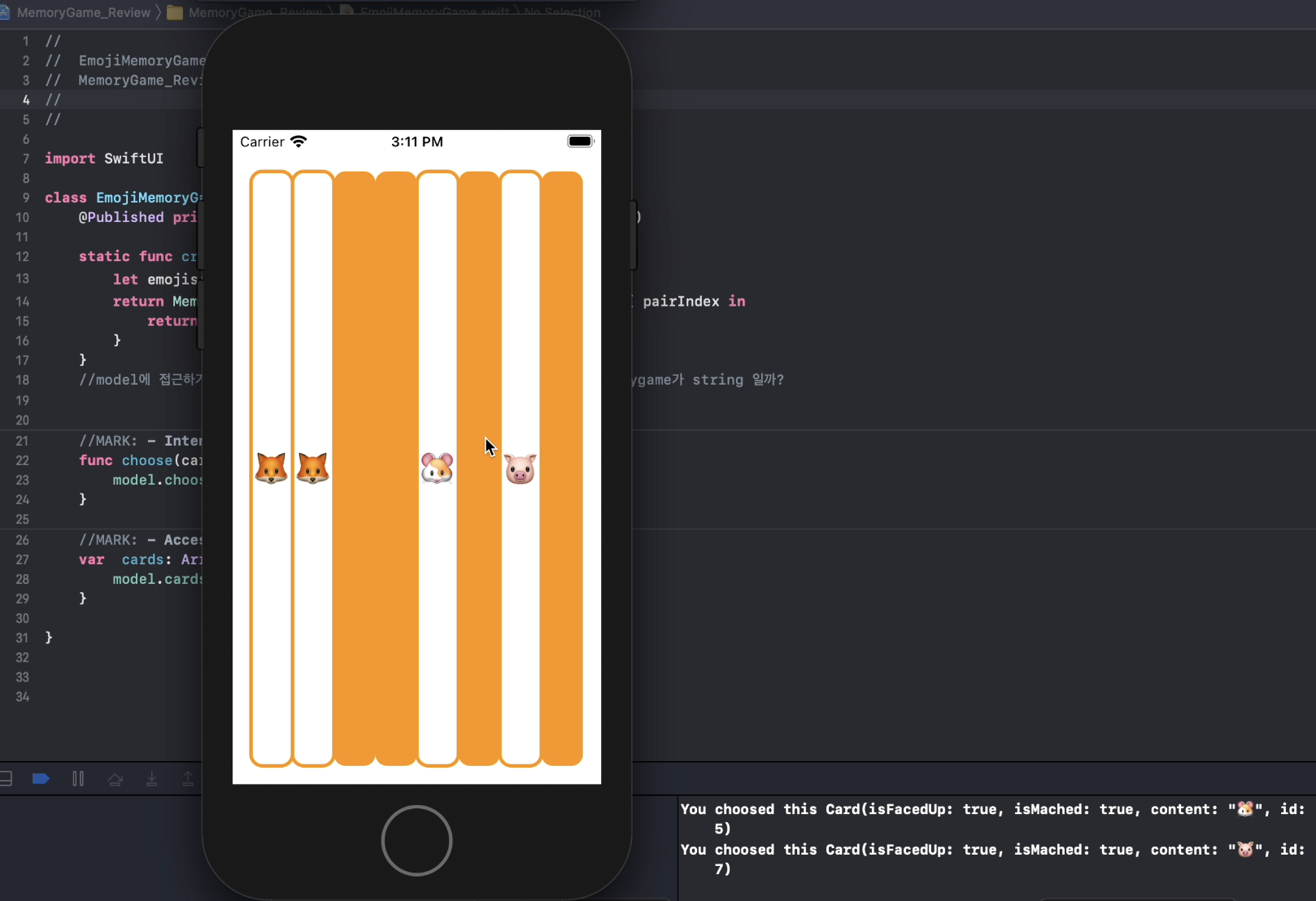The height and width of the screenshot is (901, 1316).
Task: Select the MemoryGame_Review breadcrumb item
Action: point(77,12)
